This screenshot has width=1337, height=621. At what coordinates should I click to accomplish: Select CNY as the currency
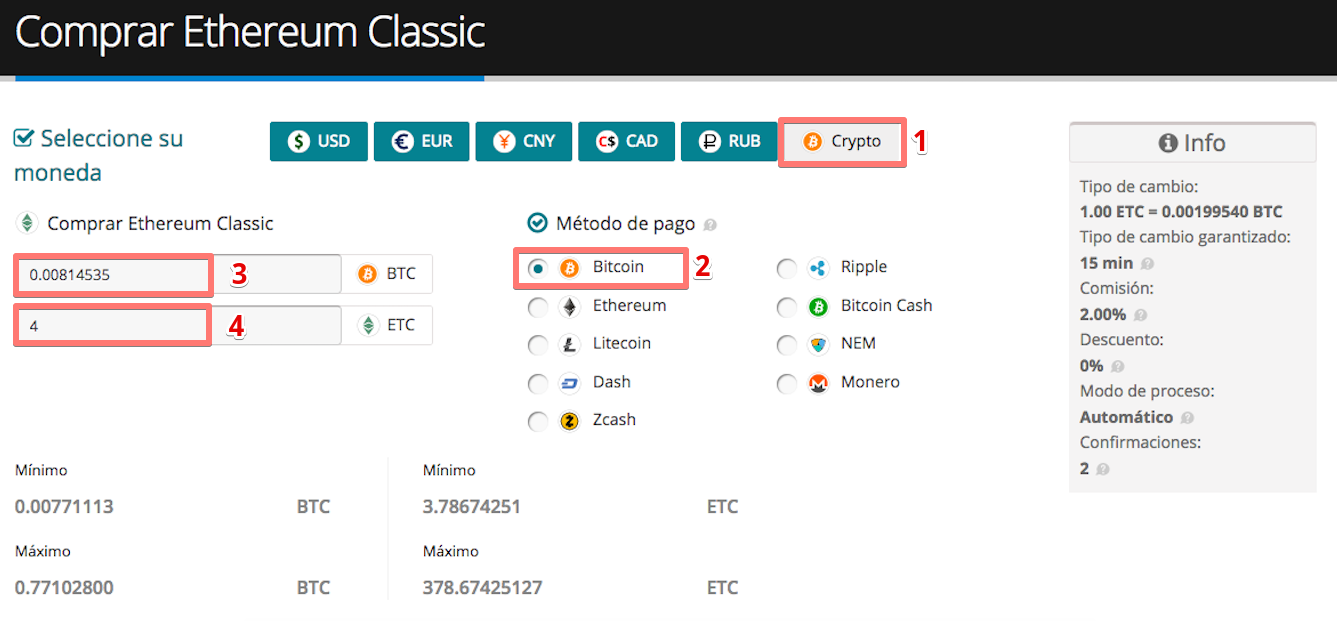pos(523,141)
